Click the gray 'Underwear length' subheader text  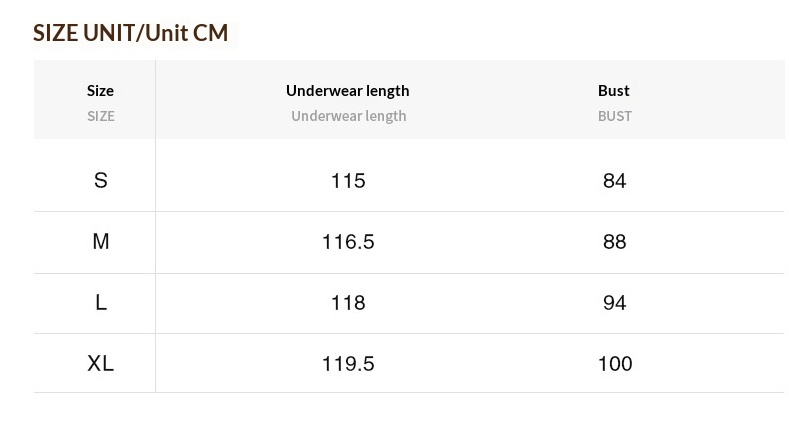[x=348, y=116]
